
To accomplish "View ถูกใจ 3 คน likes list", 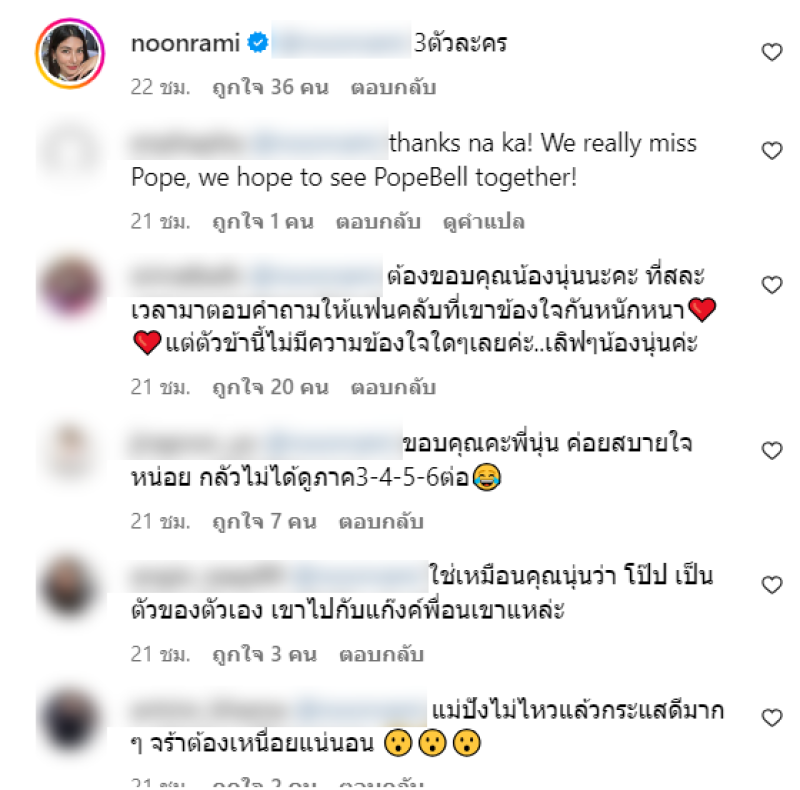I will 264,654.
